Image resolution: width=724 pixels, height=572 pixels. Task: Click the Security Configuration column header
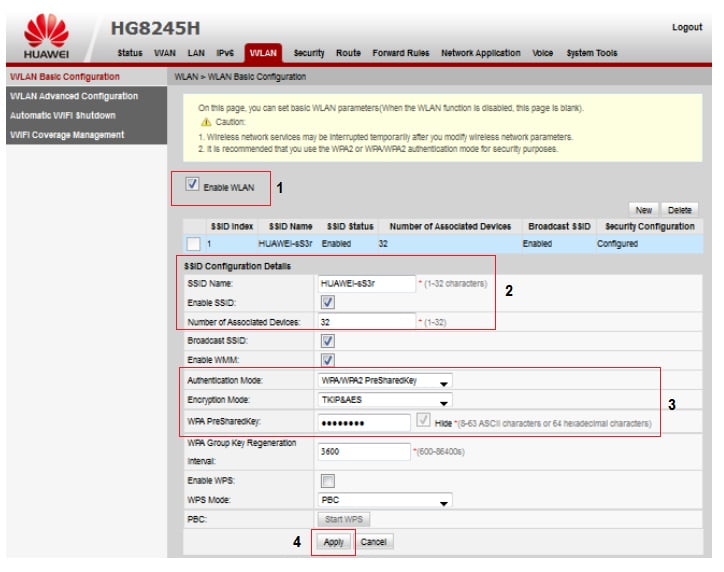(x=650, y=227)
